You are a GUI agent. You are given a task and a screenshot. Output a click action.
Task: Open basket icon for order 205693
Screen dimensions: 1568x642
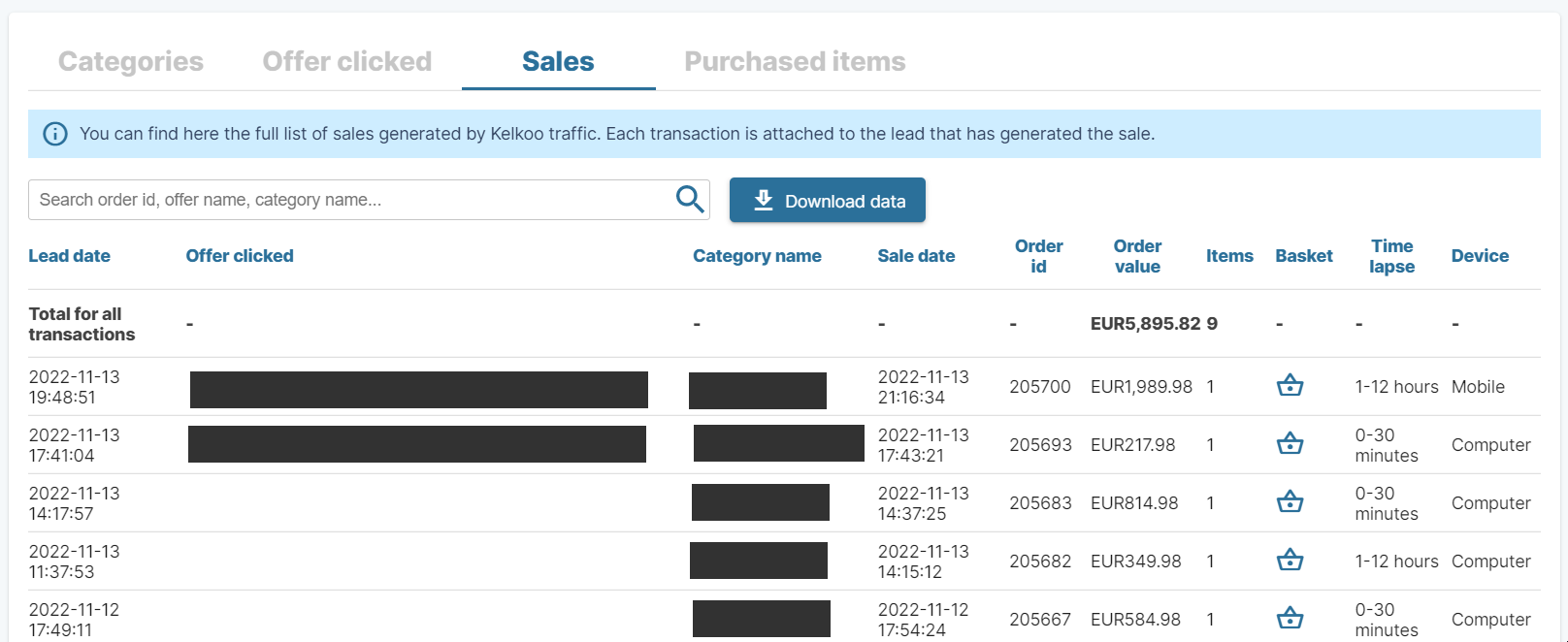click(1290, 444)
